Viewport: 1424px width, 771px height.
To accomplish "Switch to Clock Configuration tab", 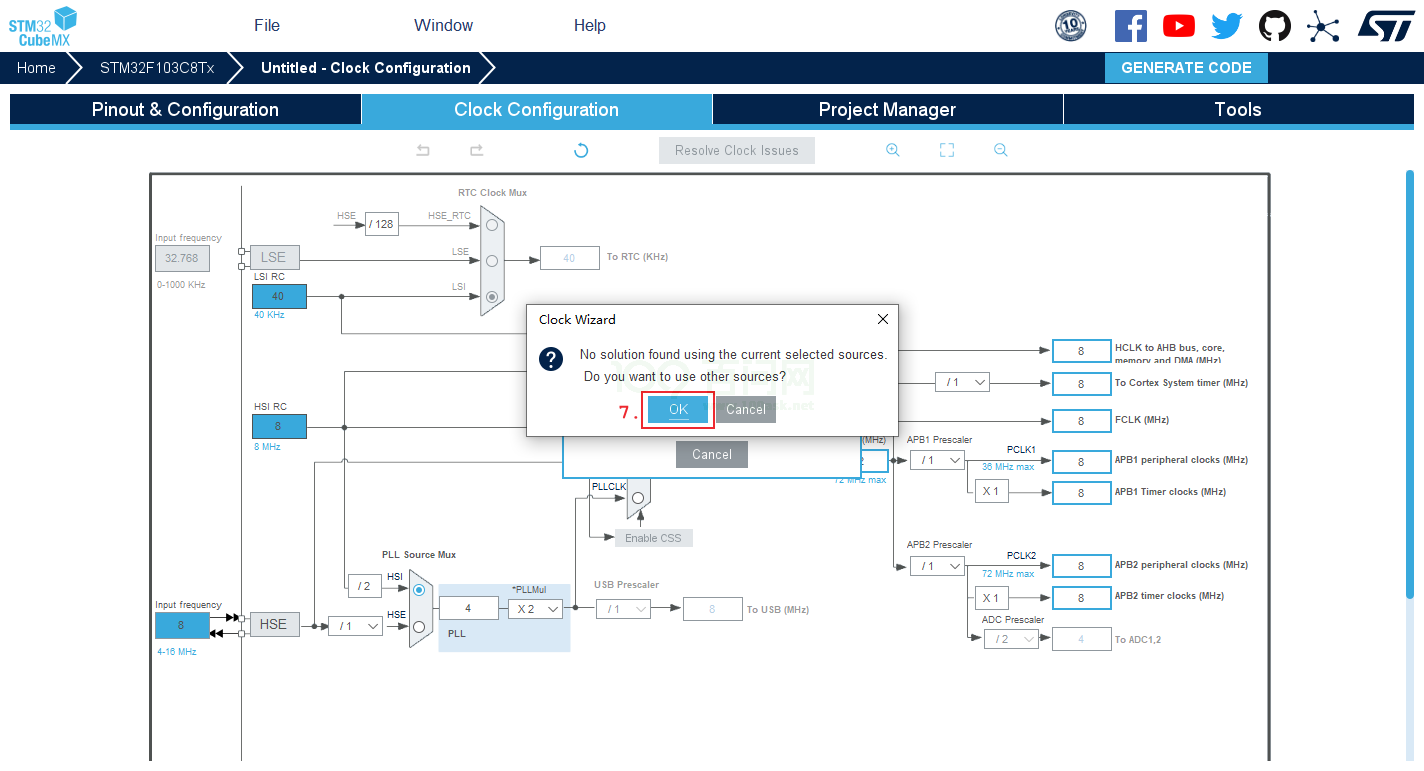I will [537, 110].
